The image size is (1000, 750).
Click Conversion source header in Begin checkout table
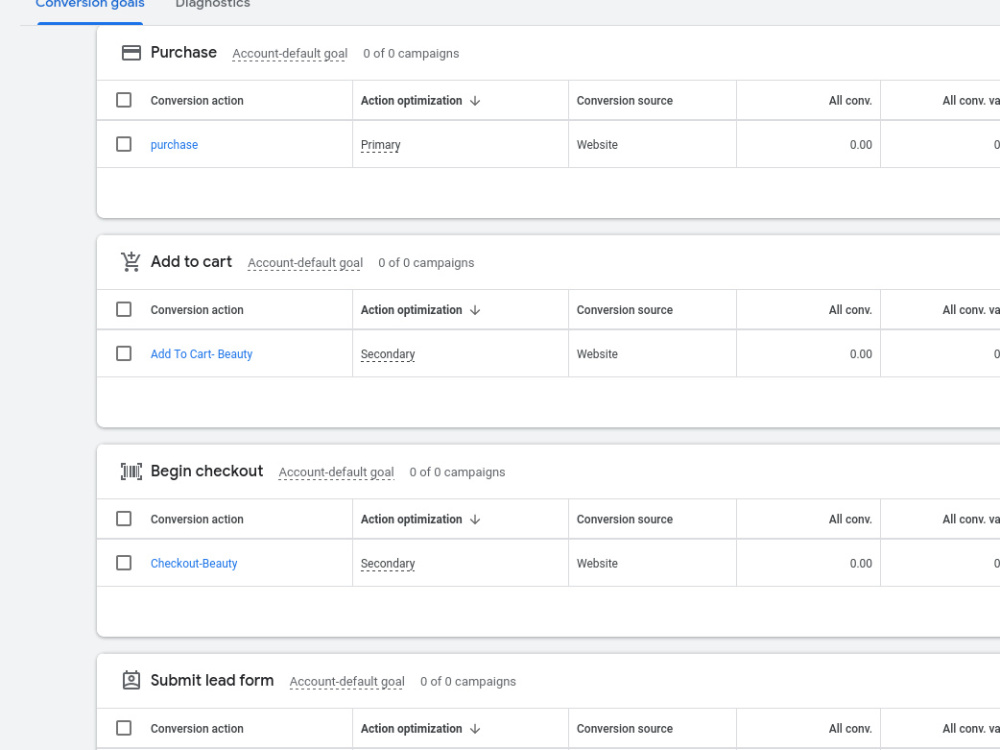[624, 519]
